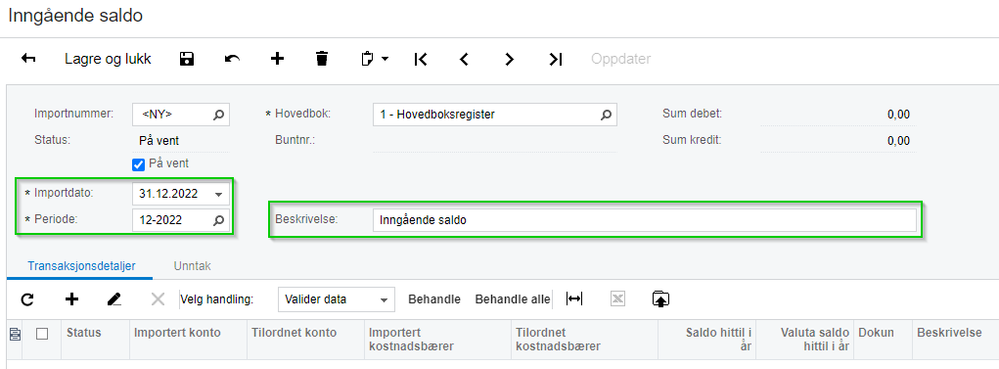The width and height of the screenshot is (999, 369).
Task: Delete grid row with X icon
Action: pyautogui.click(x=158, y=299)
